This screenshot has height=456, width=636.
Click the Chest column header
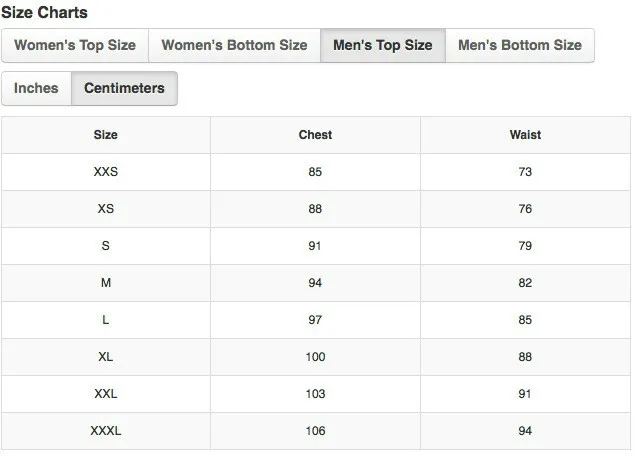coord(315,135)
